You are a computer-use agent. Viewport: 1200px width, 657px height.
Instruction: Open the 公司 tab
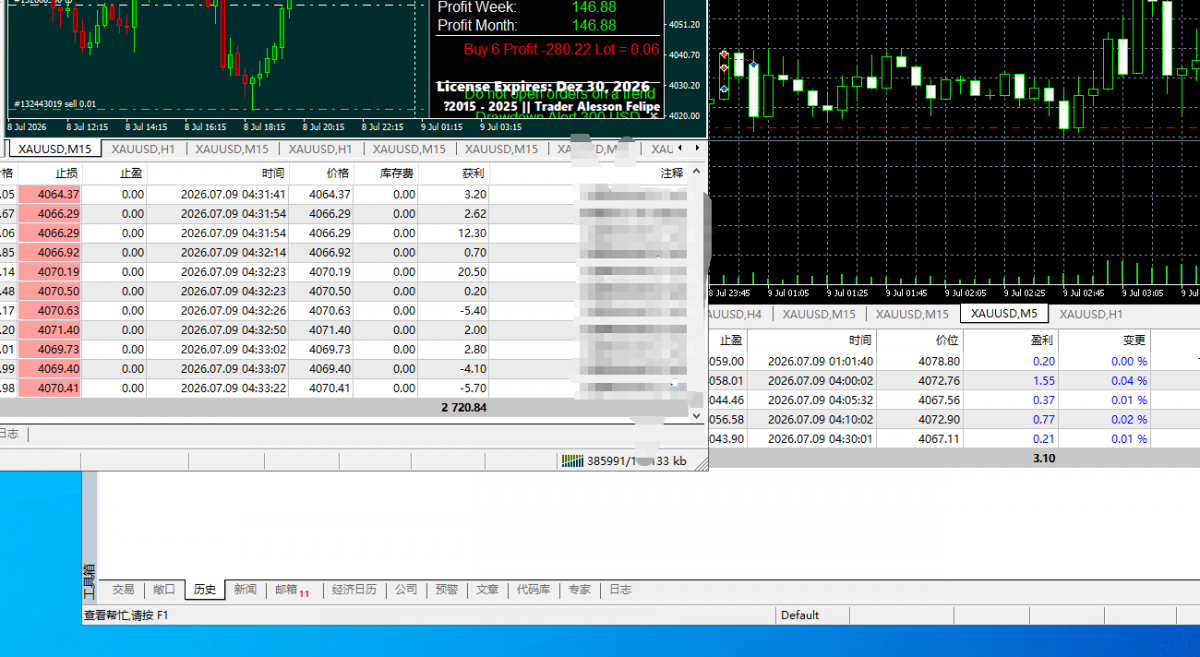[405, 590]
